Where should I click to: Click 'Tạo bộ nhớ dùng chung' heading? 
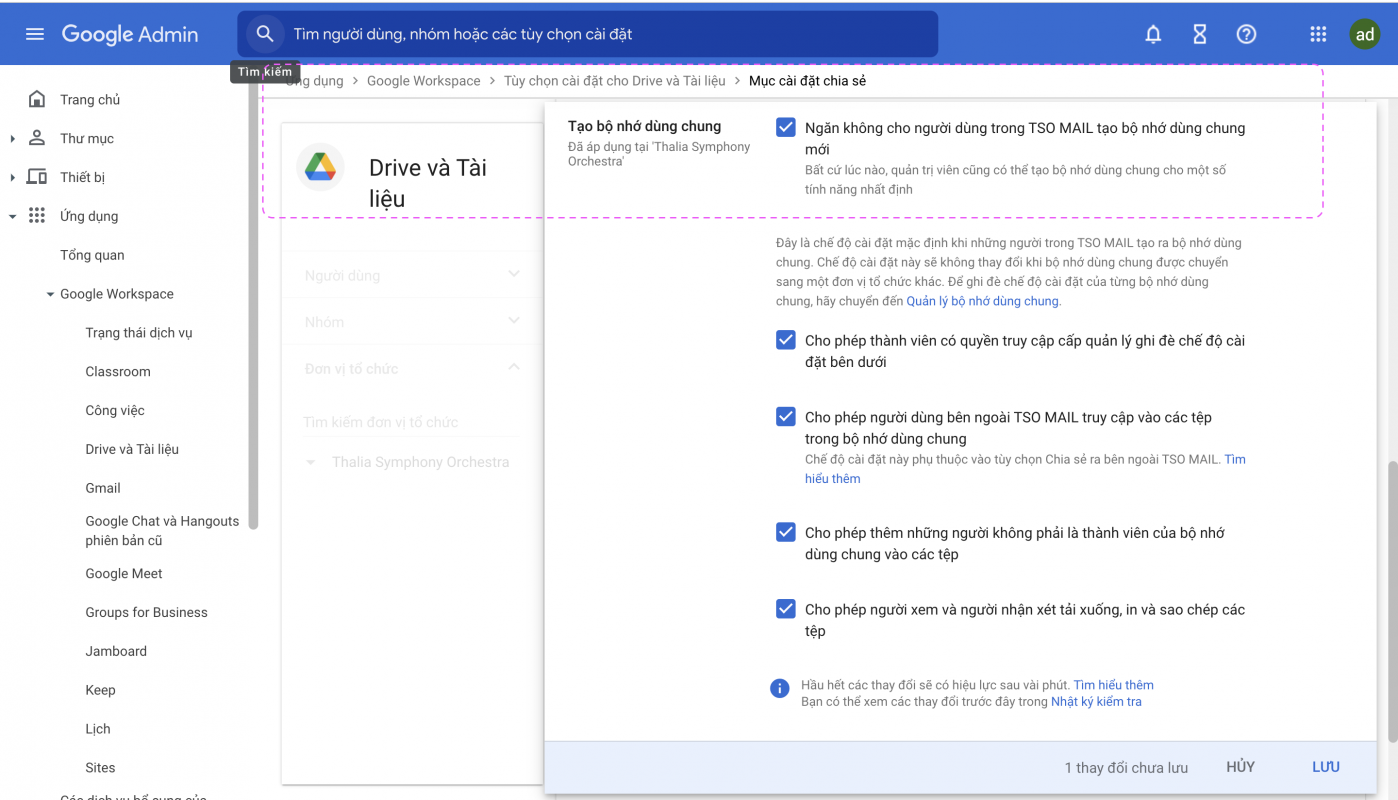tap(644, 127)
